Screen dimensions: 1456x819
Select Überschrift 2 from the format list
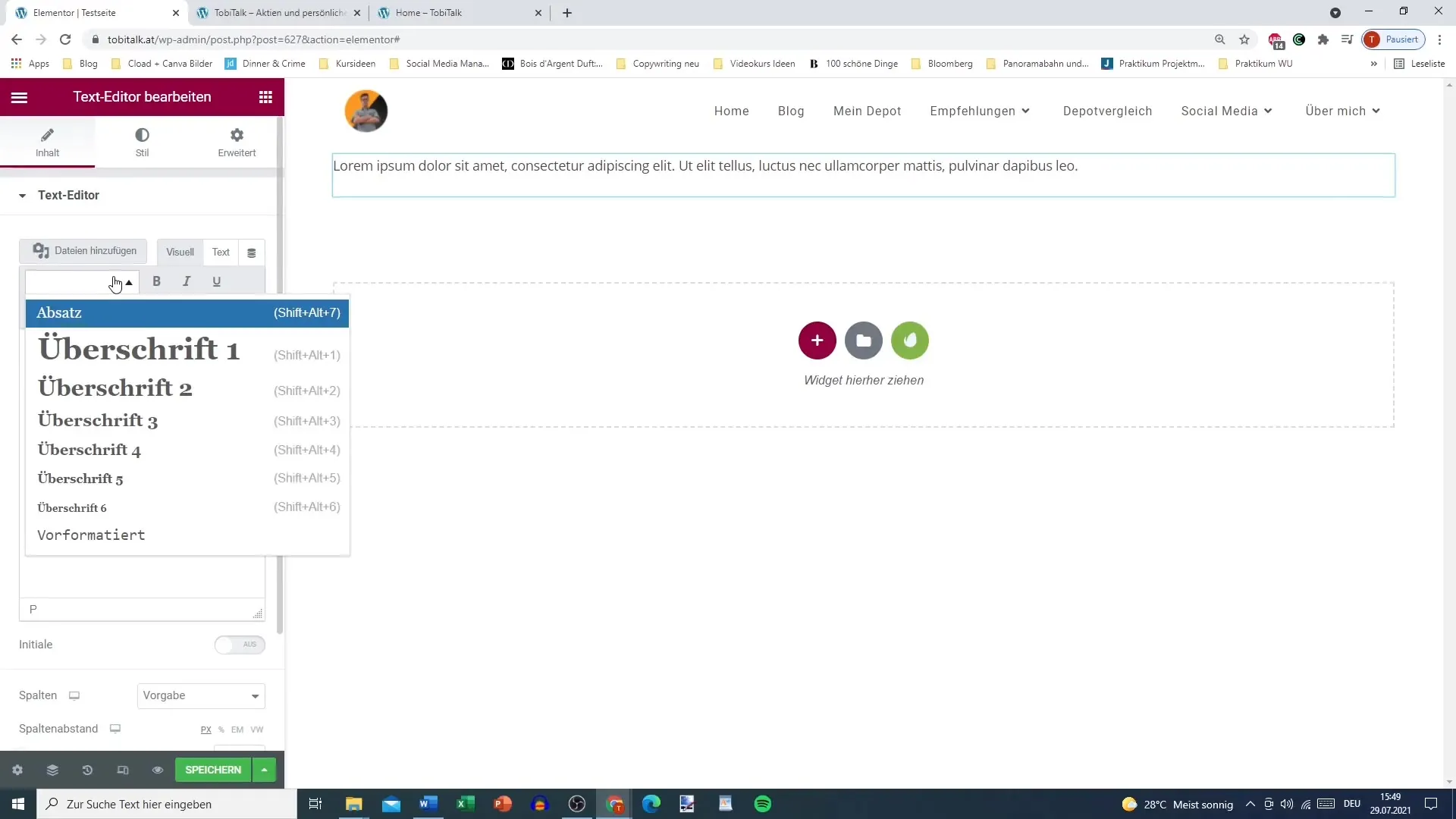(115, 388)
